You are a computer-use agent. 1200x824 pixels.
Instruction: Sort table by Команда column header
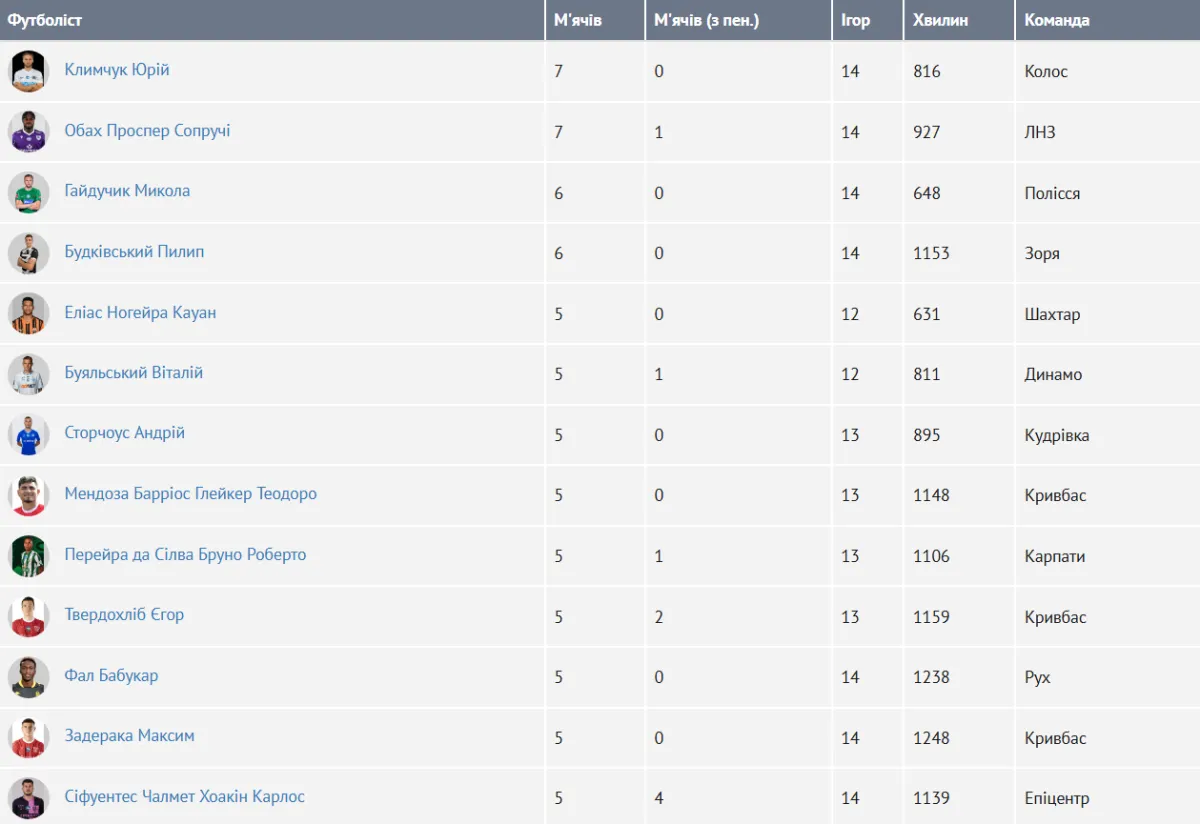point(1057,20)
